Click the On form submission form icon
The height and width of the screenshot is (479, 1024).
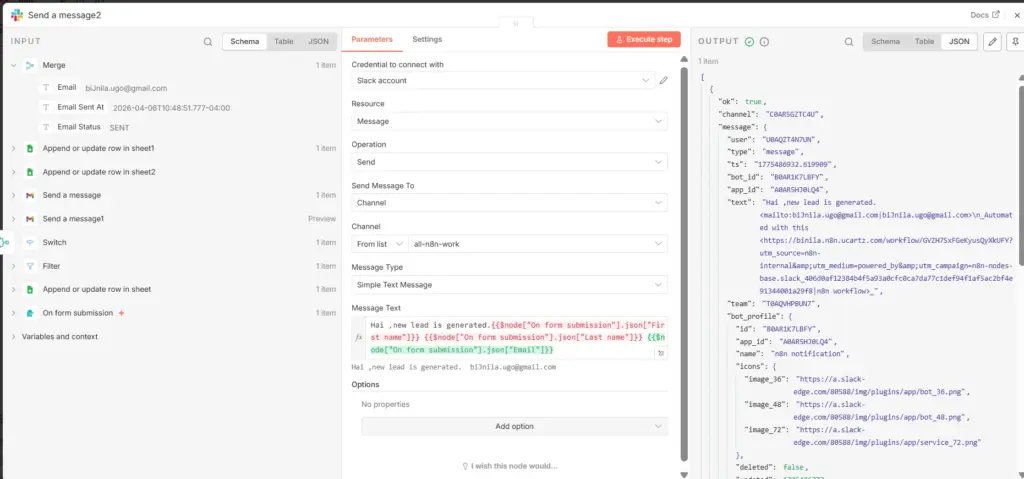coord(29,313)
